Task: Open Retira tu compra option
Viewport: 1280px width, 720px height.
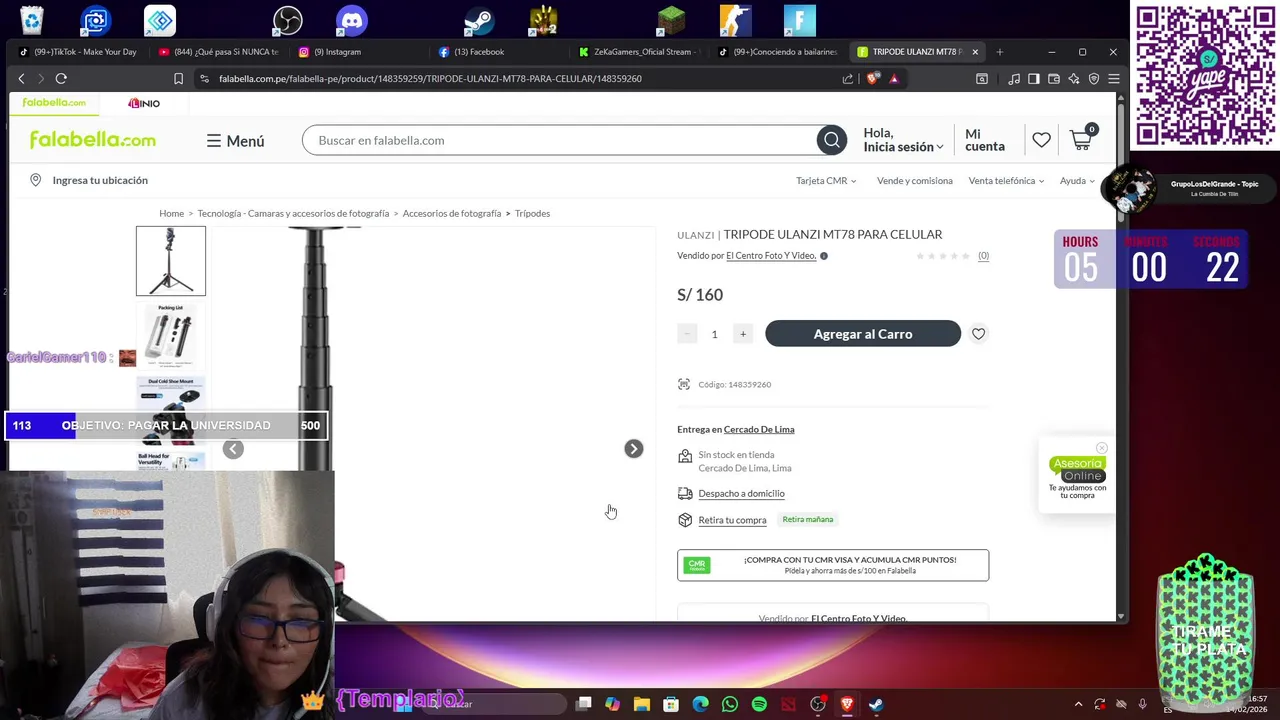Action: tap(732, 520)
